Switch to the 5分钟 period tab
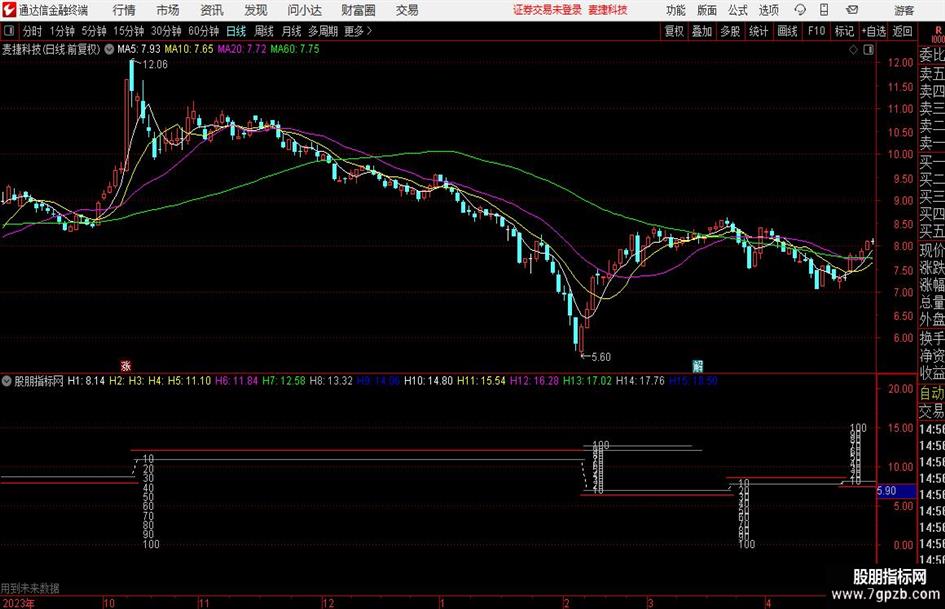The image size is (945, 609). click(x=94, y=31)
